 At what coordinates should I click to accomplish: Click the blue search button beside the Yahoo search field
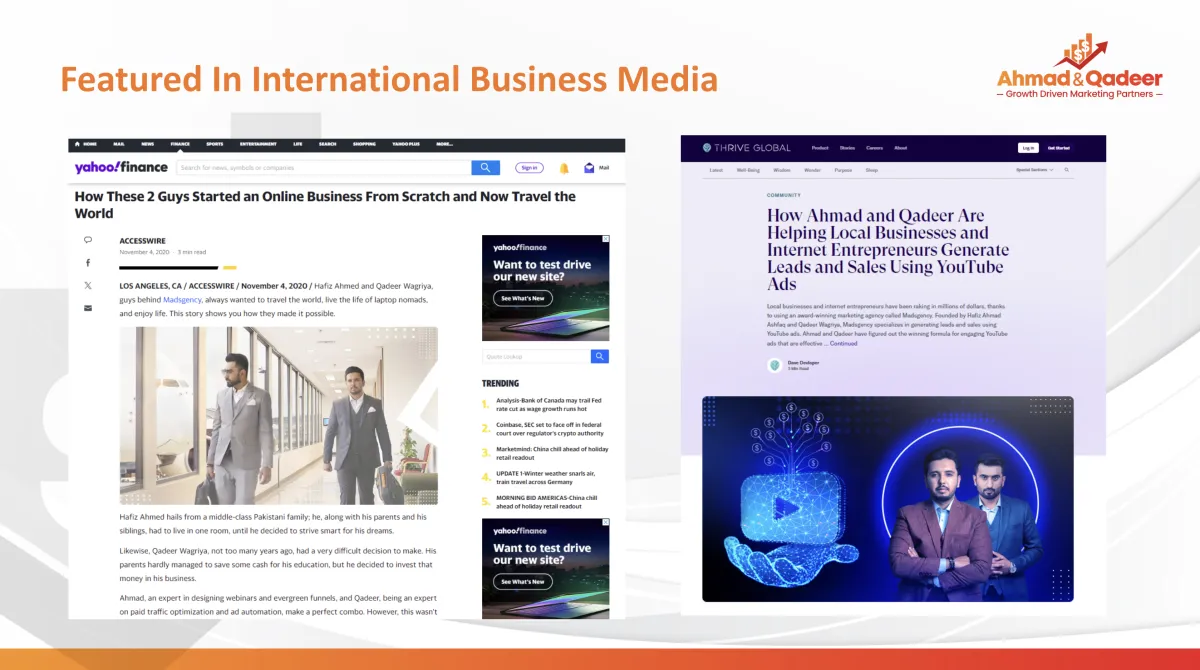tap(485, 168)
